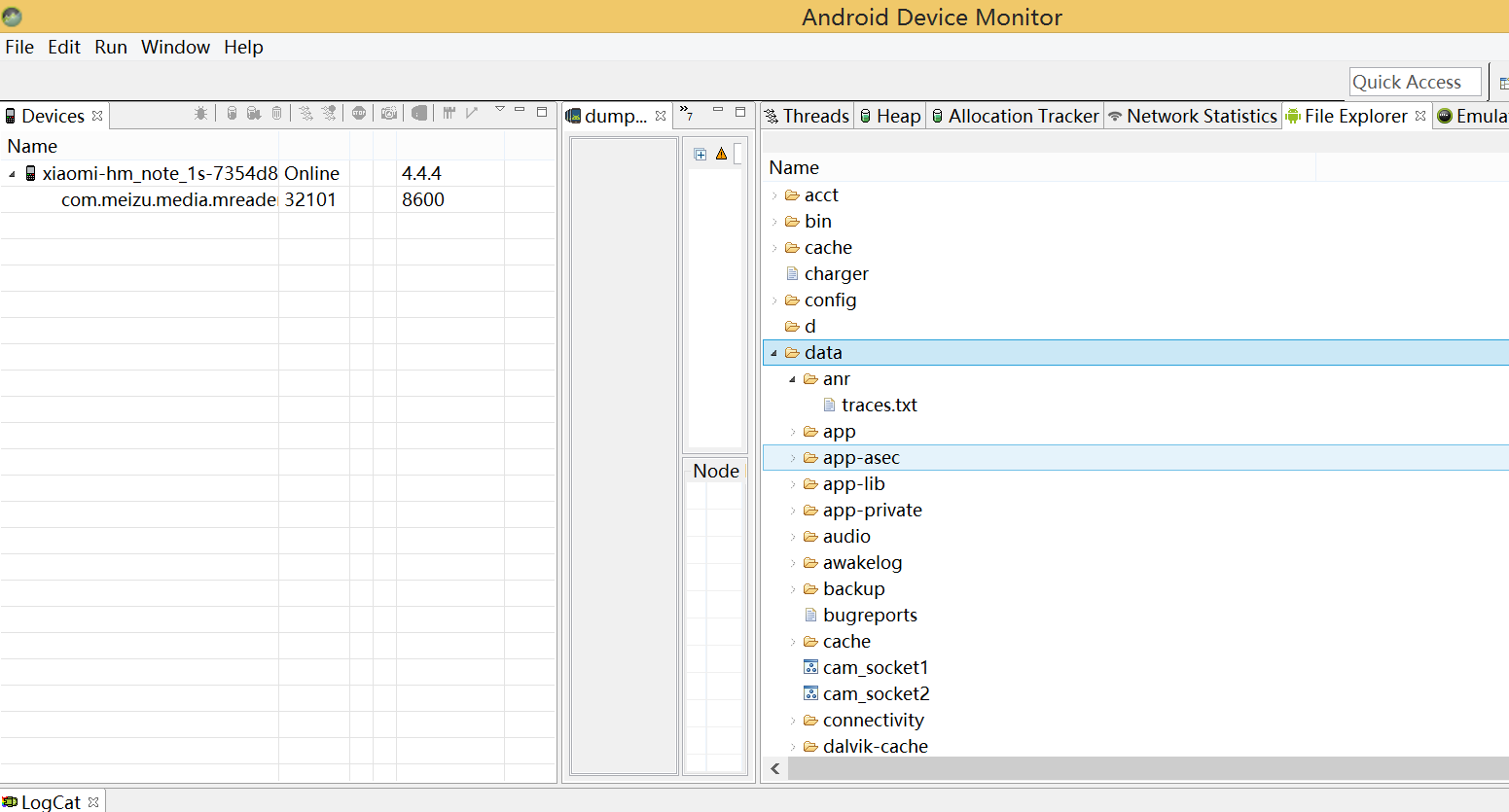
Task: Expand the app-lib folder
Action: pyautogui.click(x=793, y=484)
